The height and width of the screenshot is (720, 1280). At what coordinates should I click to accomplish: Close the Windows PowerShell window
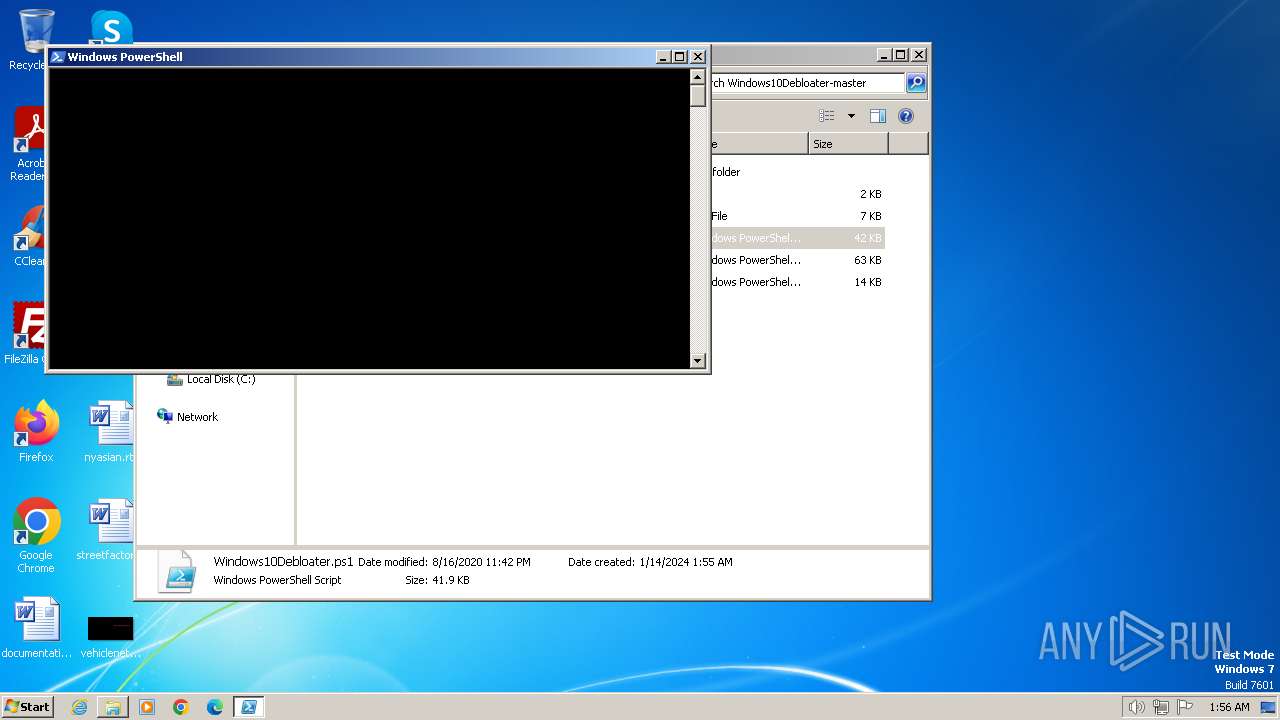tap(698, 57)
